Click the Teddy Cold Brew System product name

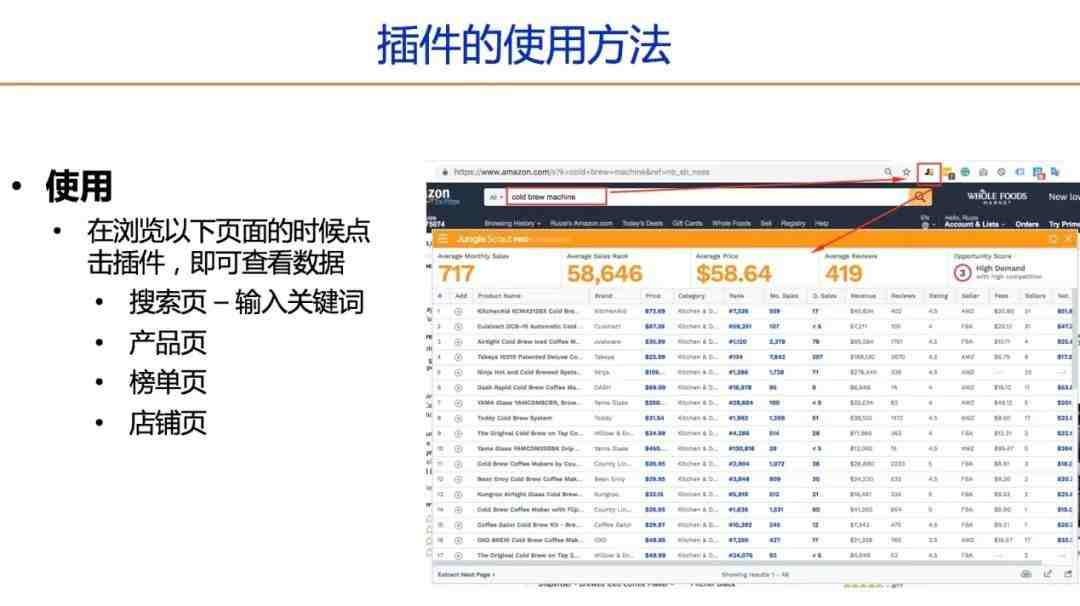pyautogui.click(x=515, y=418)
